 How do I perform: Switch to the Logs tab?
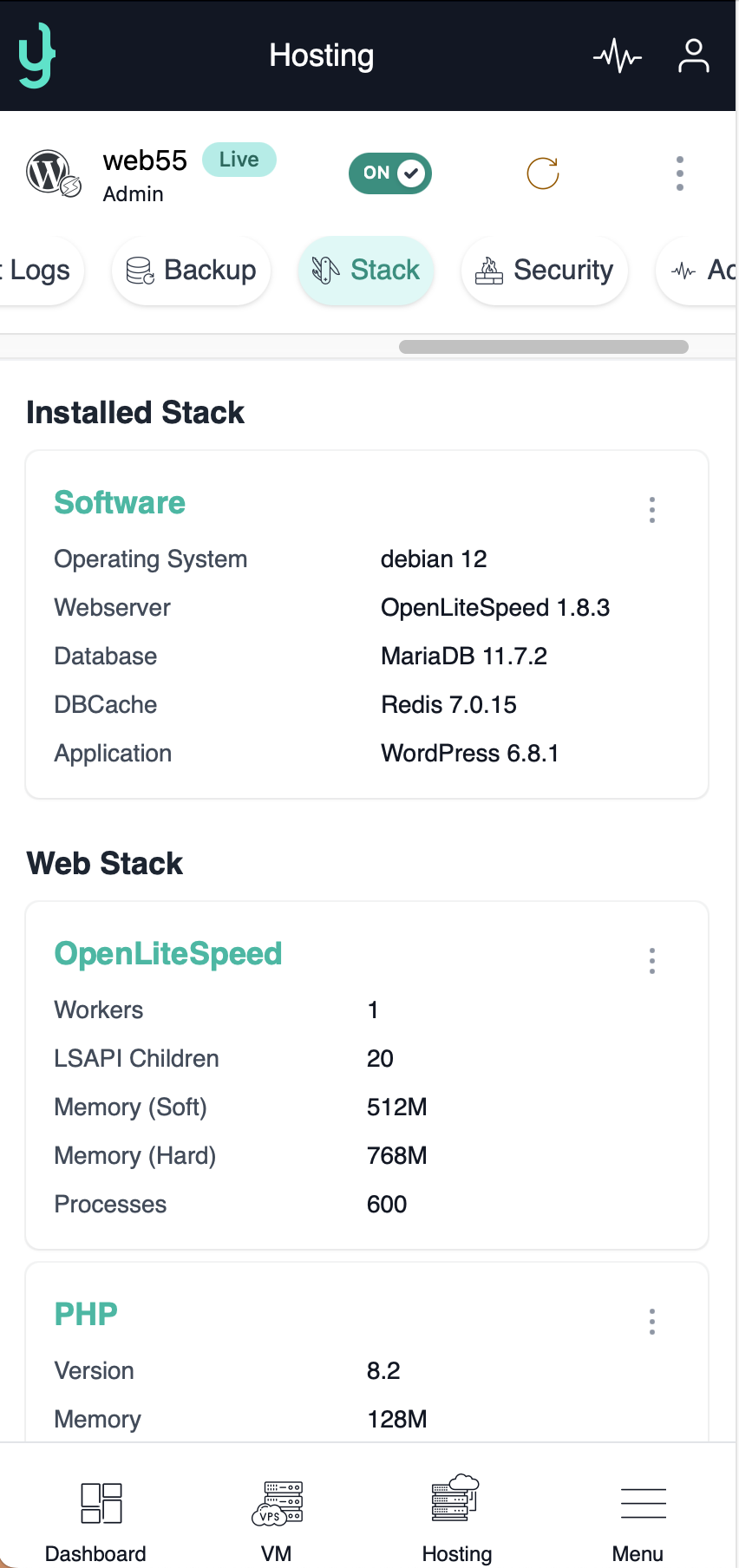40,271
